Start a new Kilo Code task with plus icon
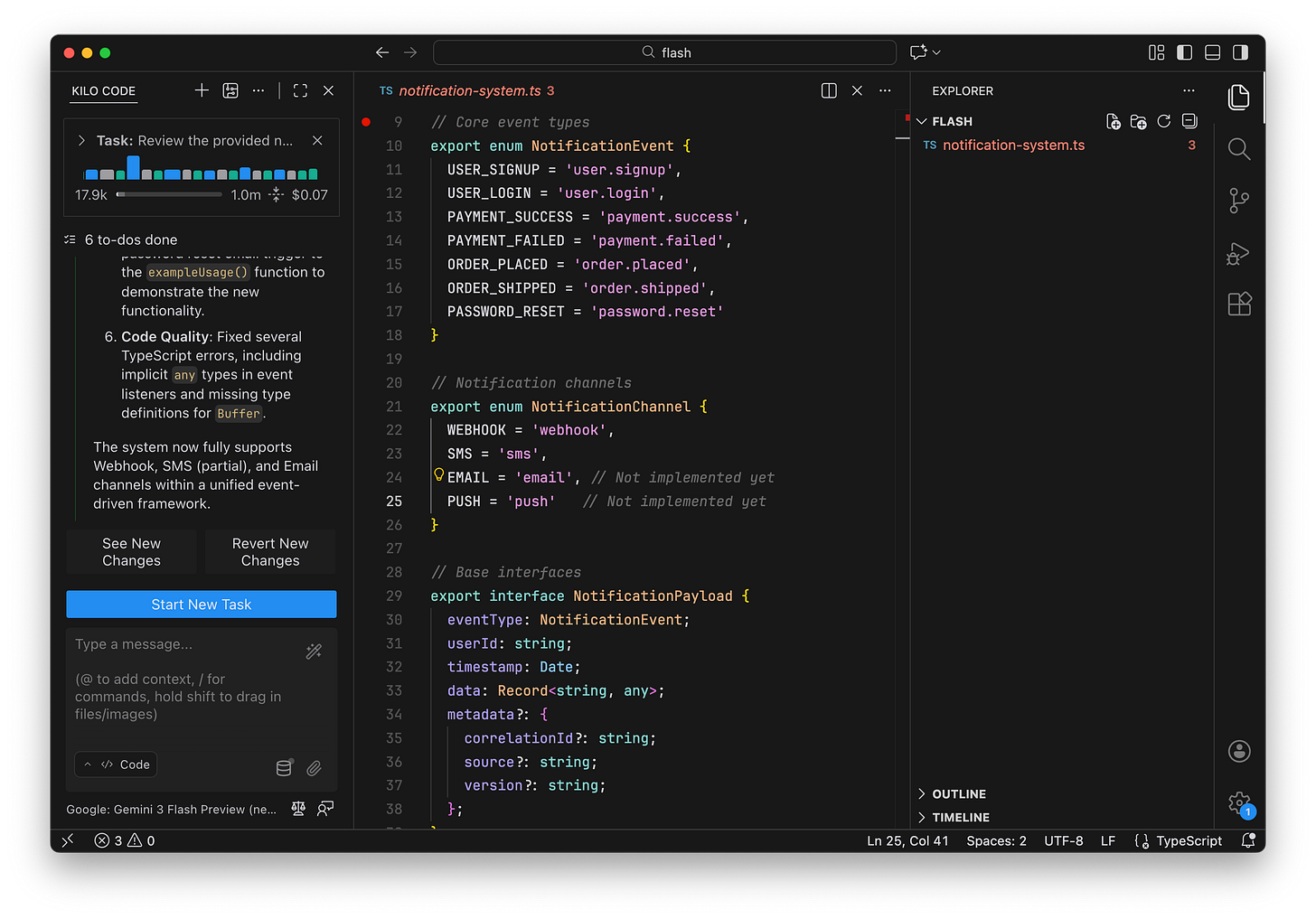Screen dimensions: 1316x919 coord(202,90)
